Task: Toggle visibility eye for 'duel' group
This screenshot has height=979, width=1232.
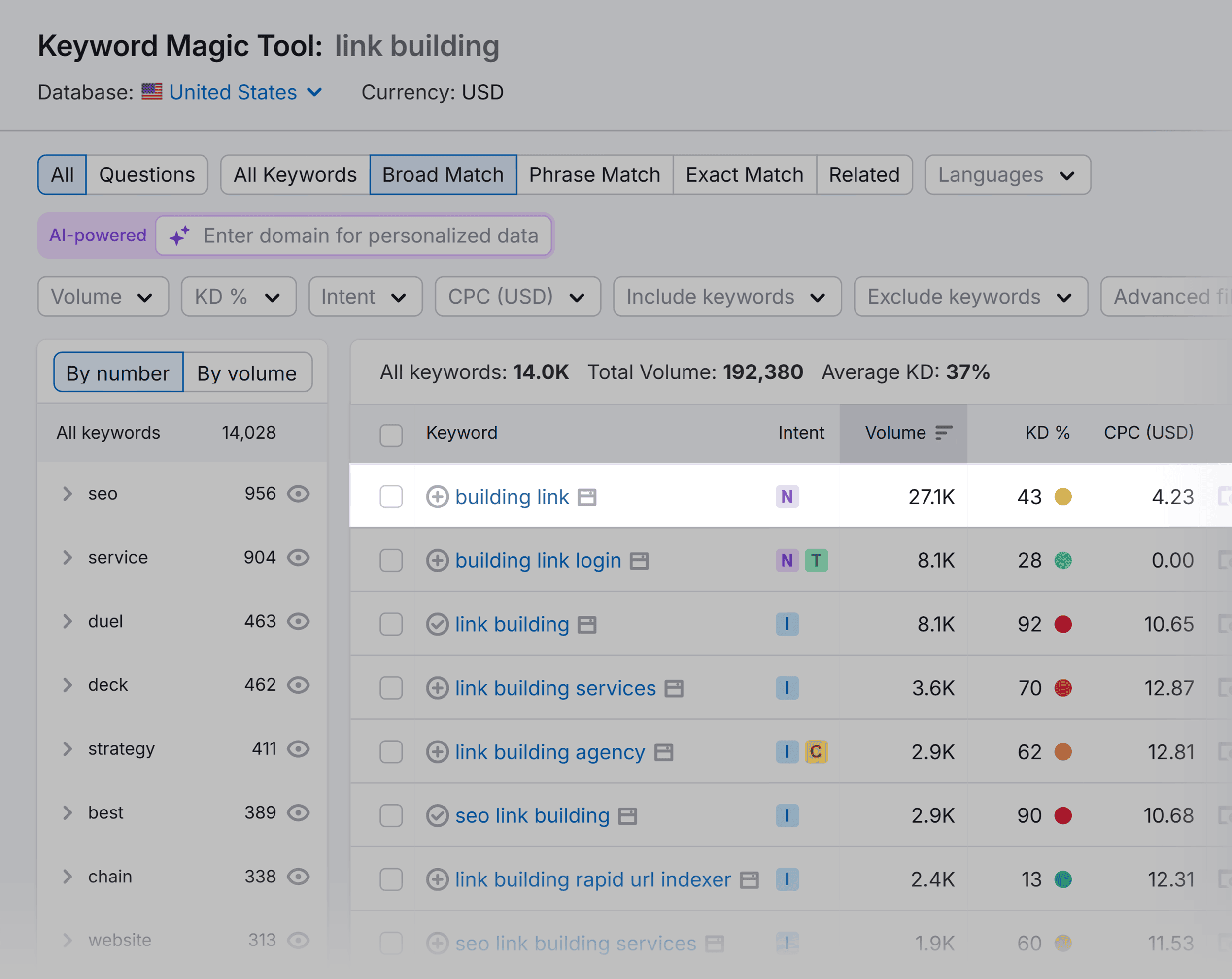Action: tap(298, 621)
